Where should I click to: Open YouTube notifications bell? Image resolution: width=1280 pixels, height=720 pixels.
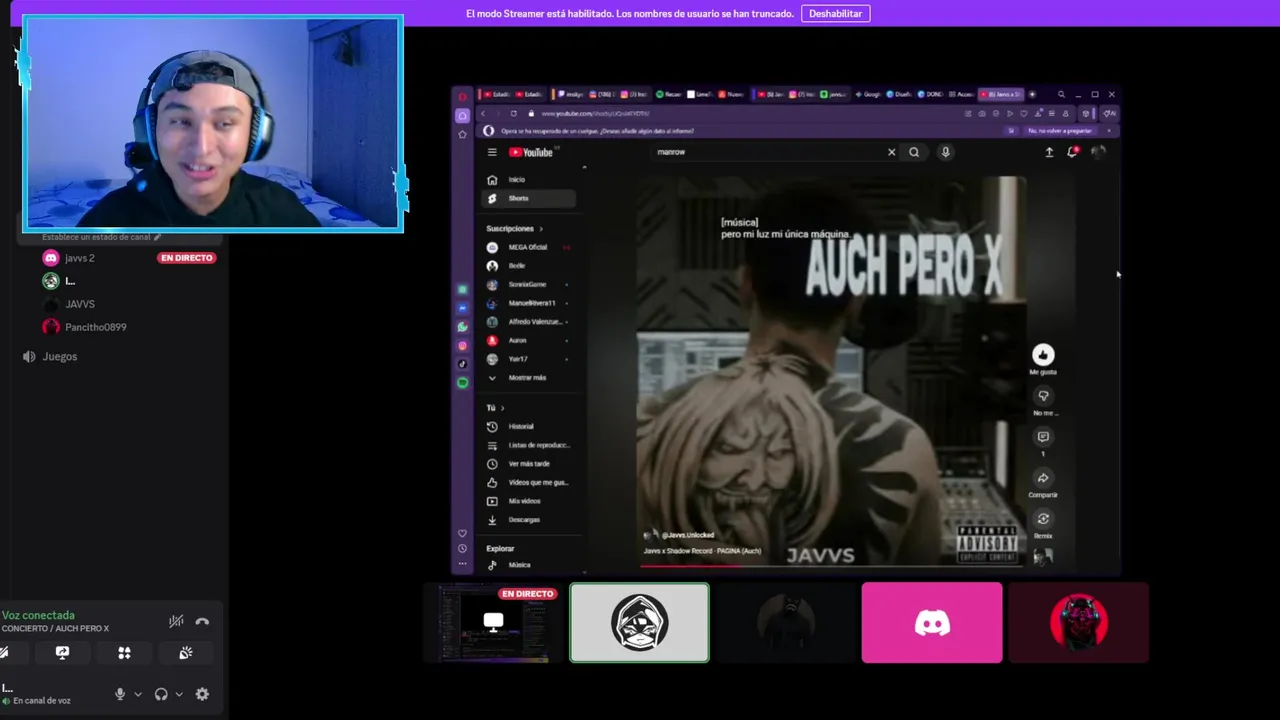(1072, 152)
